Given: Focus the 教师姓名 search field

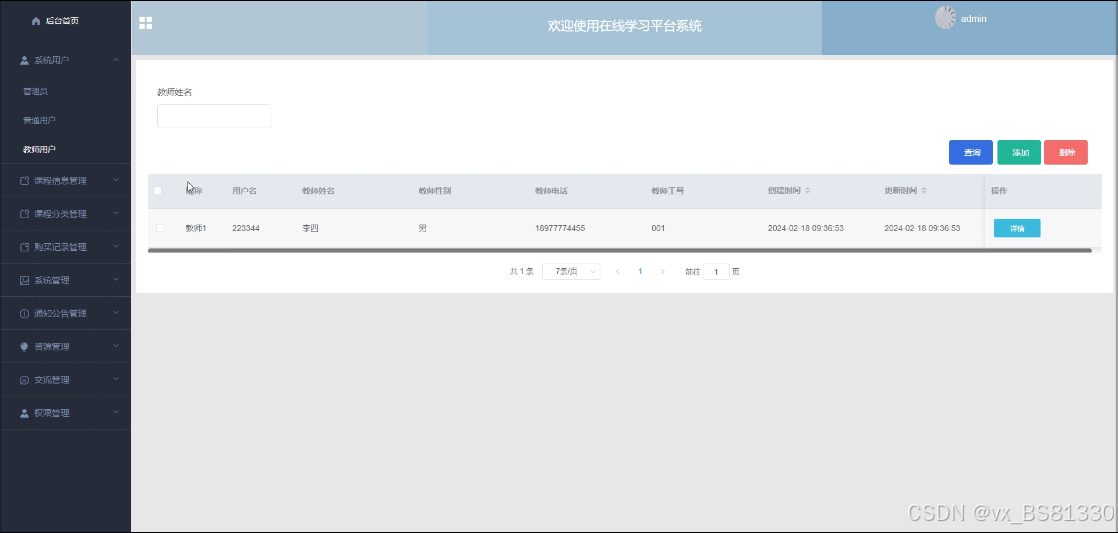Looking at the screenshot, I should (x=214, y=116).
